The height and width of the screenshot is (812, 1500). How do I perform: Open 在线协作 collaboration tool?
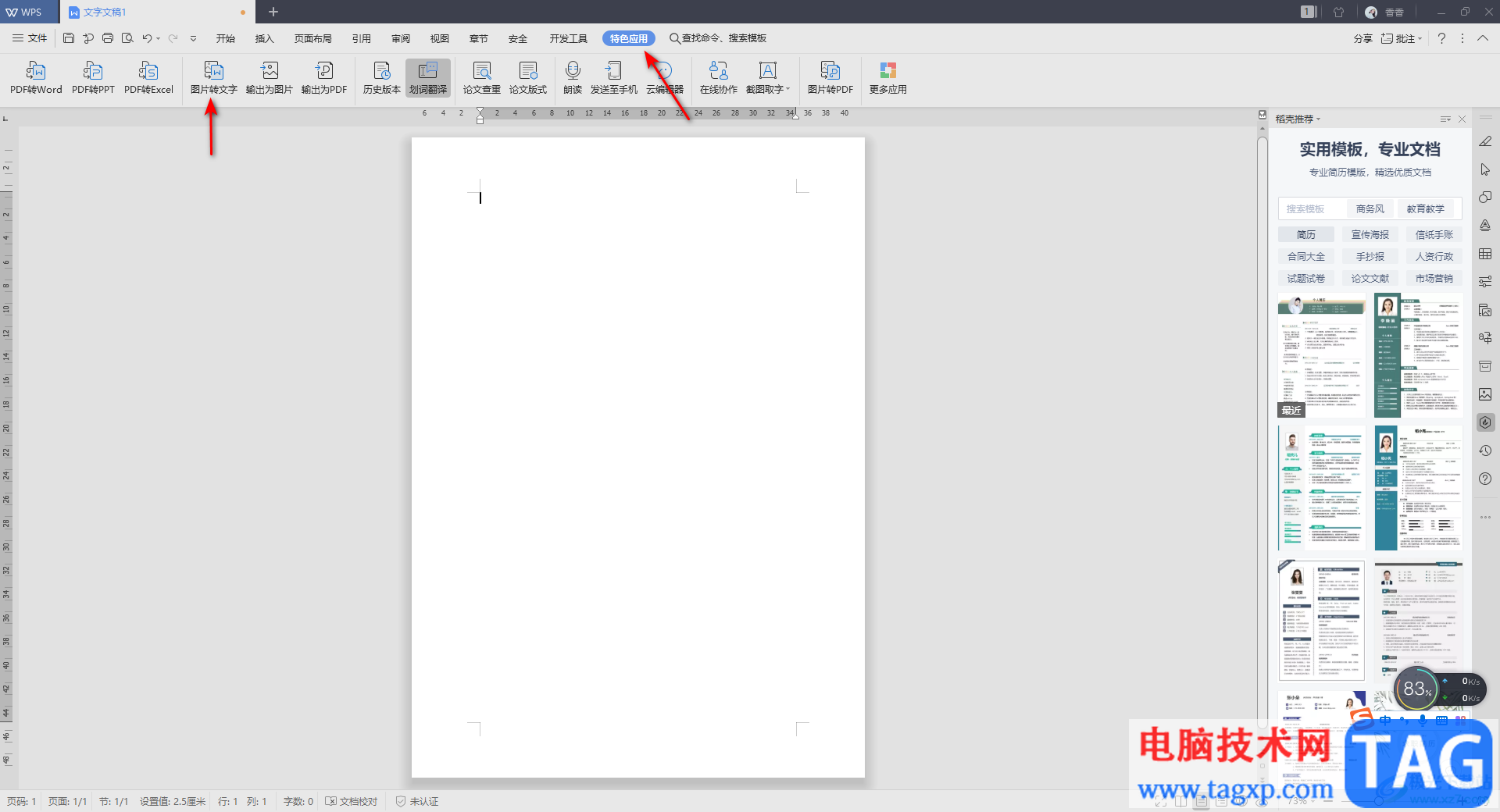719,78
